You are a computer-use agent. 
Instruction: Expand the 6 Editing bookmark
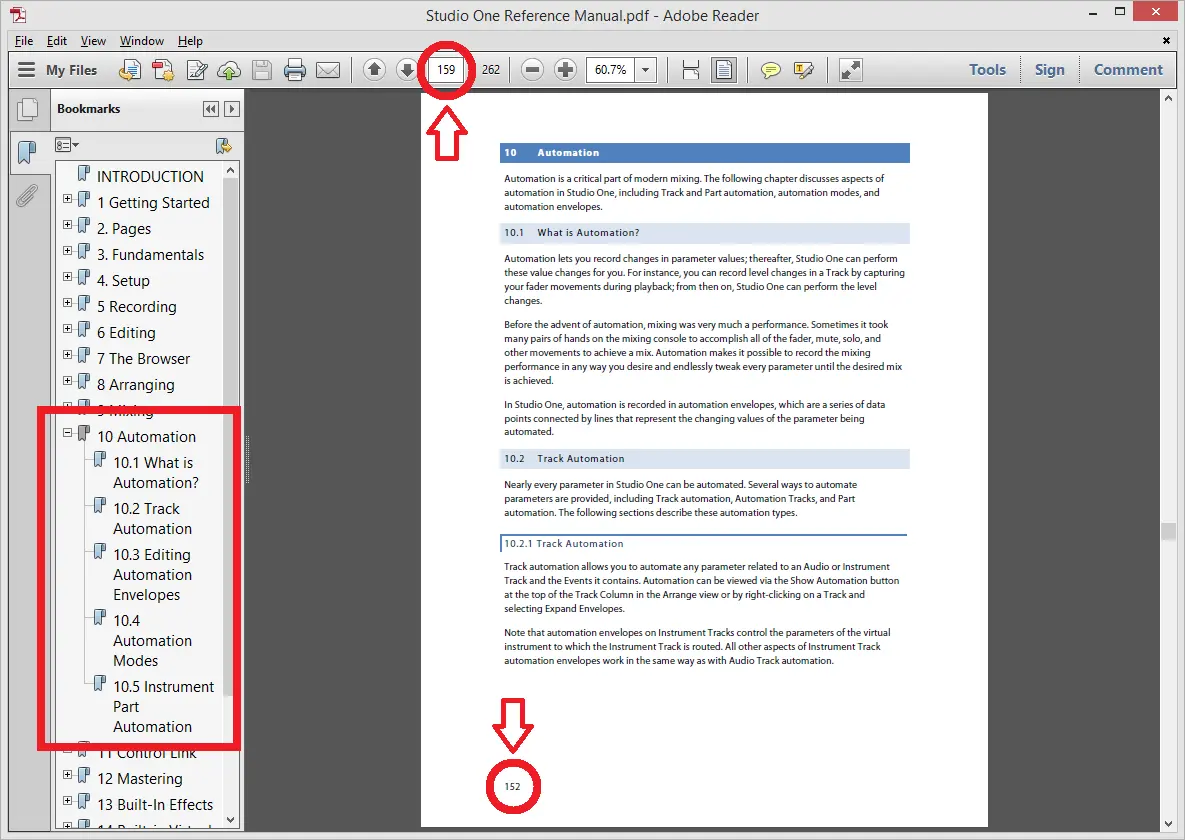click(67, 329)
